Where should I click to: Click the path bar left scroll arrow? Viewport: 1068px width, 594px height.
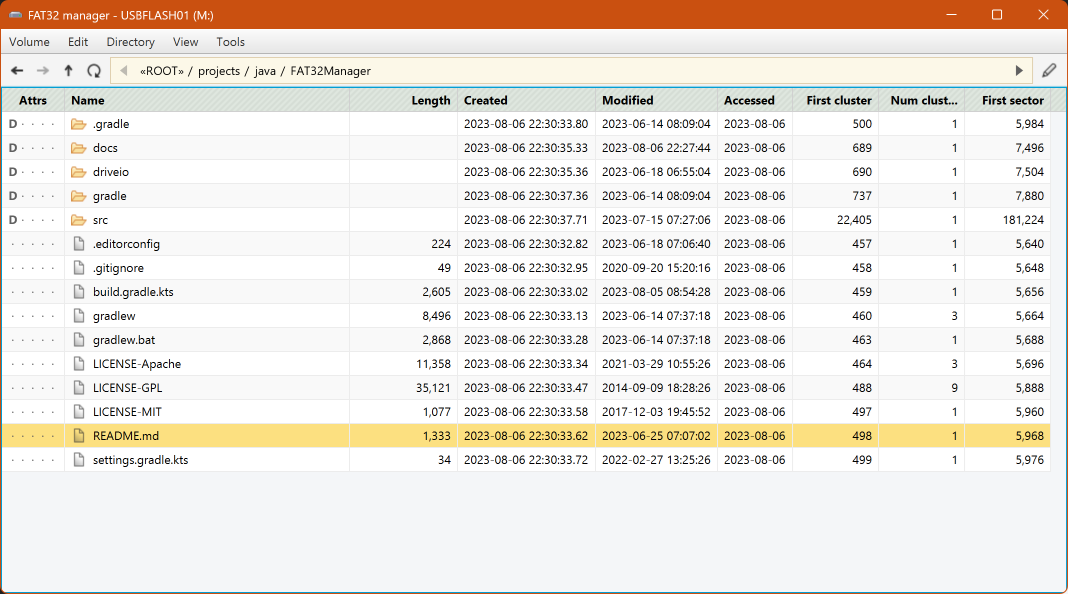click(x=124, y=70)
